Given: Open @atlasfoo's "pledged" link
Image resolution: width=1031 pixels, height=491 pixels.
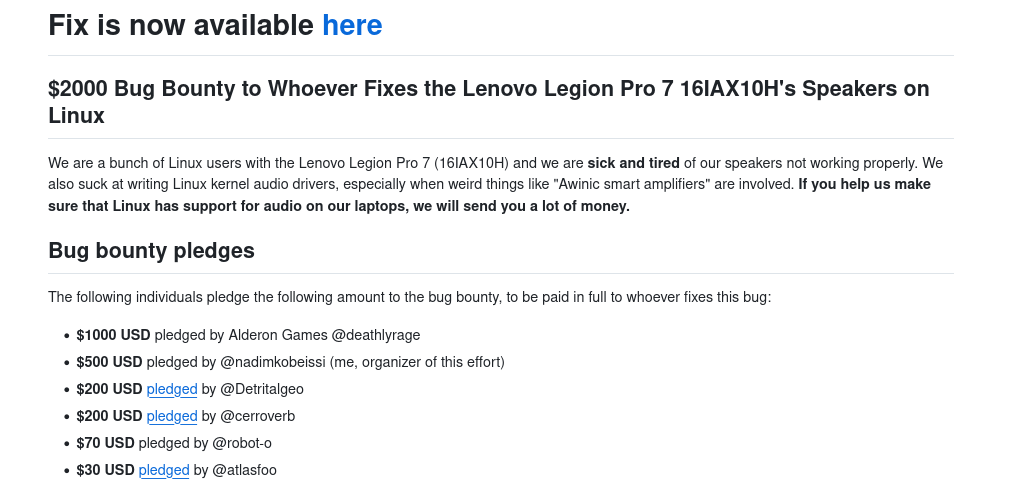Looking at the screenshot, I should pos(164,470).
